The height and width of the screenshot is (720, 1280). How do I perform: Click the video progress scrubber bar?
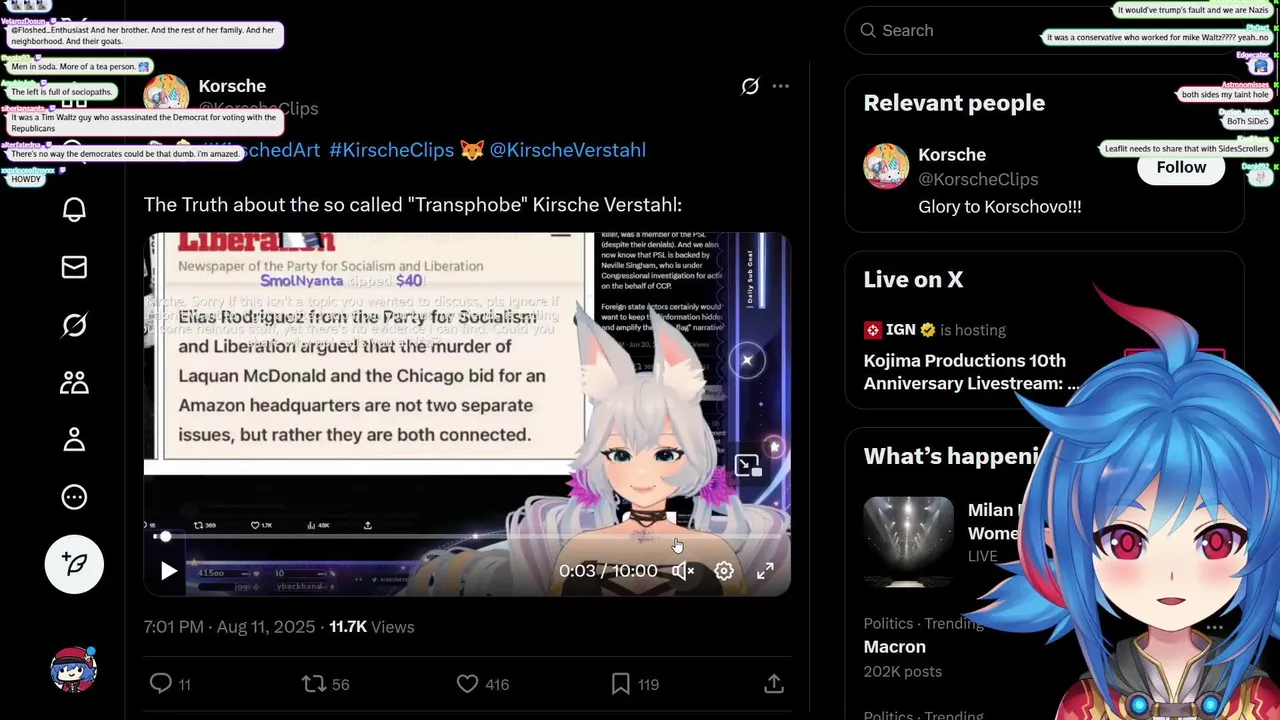pyautogui.click(x=466, y=537)
